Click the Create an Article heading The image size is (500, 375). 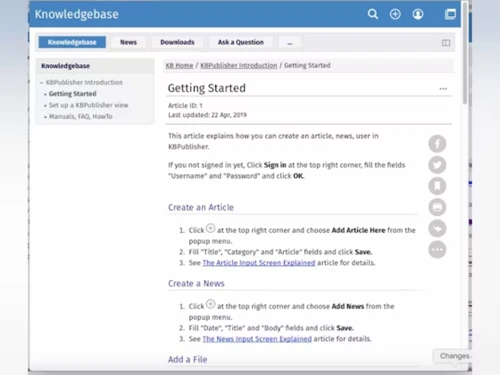click(201, 207)
